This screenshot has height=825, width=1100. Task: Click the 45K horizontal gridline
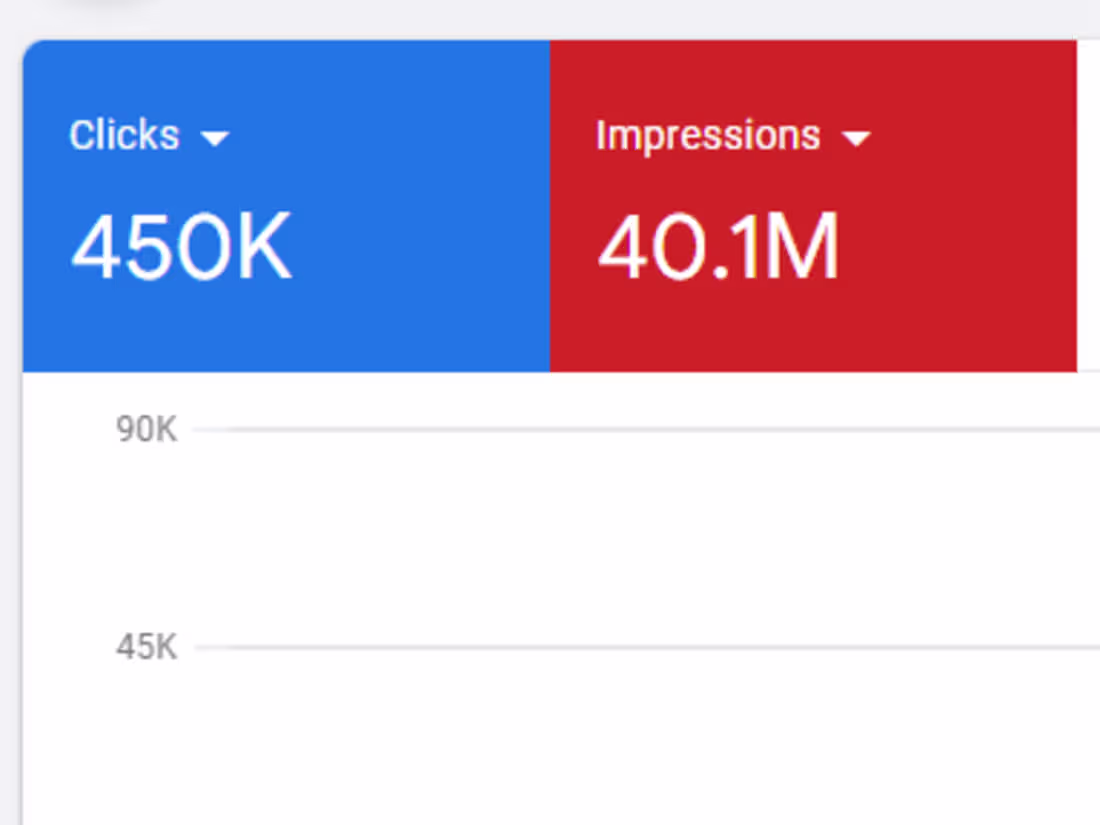pyautogui.click(x=640, y=648)
